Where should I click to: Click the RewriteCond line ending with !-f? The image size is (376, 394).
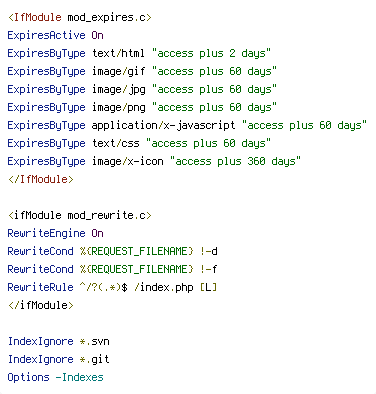click(x=112, y=269)
